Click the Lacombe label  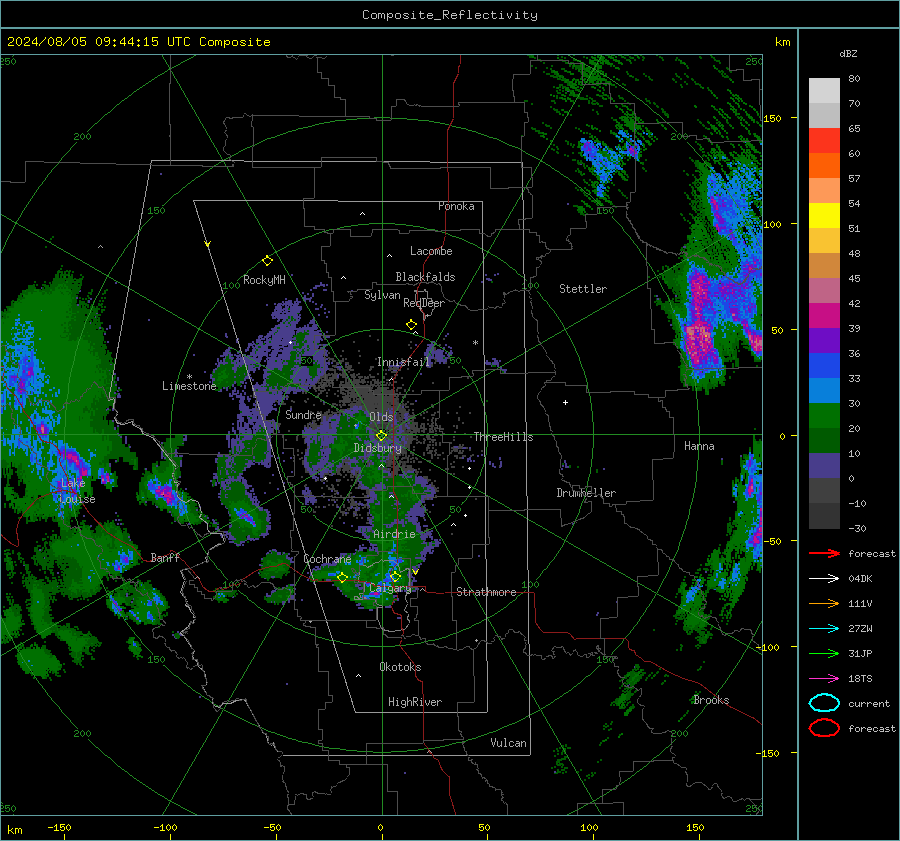click(x=431, y=251)
